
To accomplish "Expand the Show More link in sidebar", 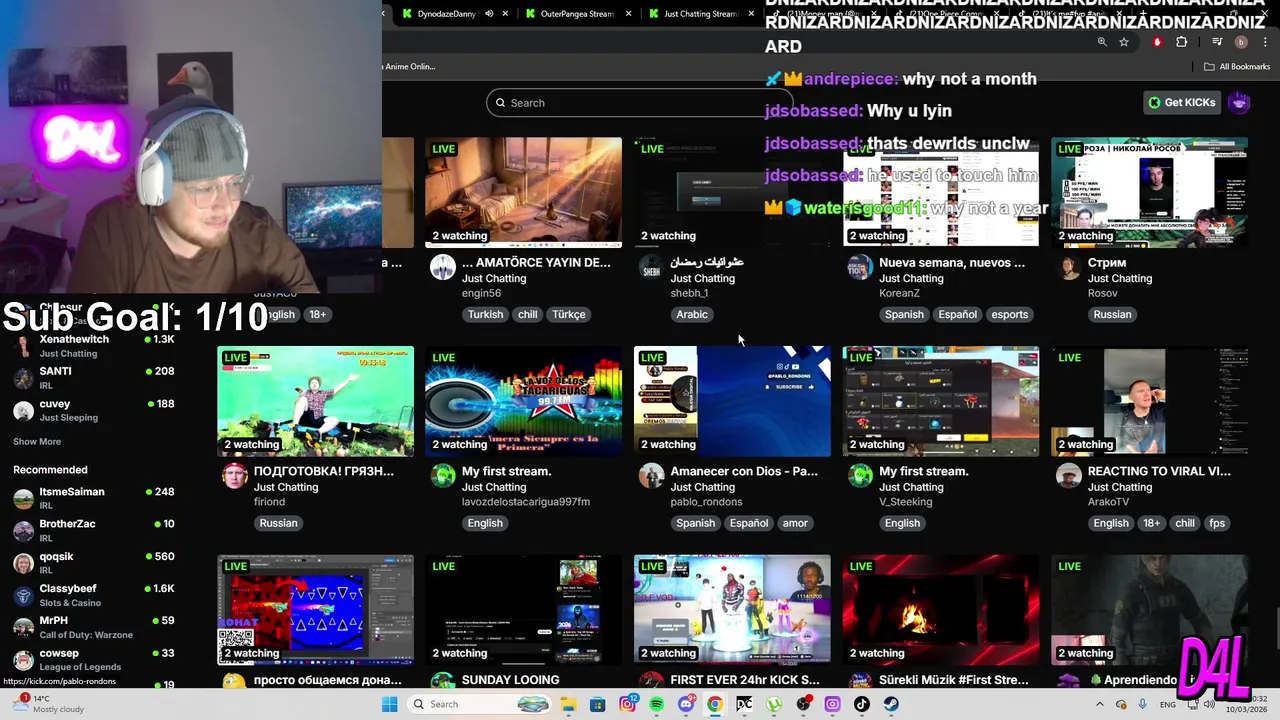I will click(37, 442).
